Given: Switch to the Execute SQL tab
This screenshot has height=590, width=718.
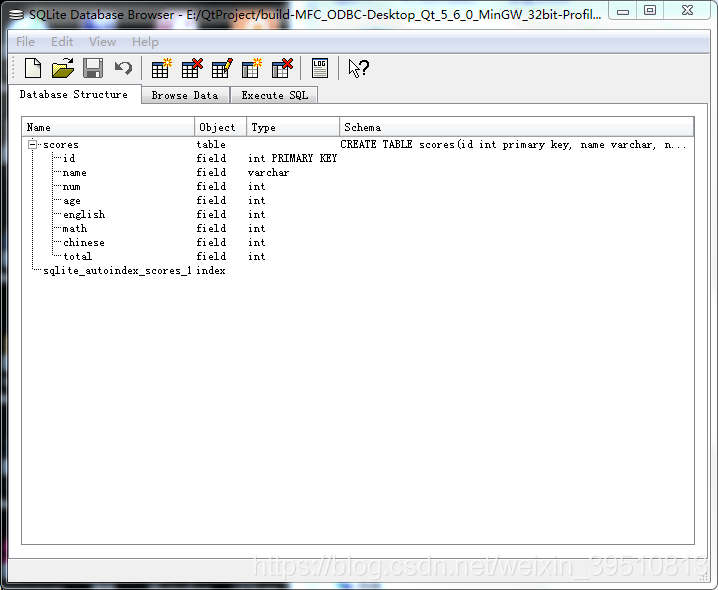Looking at the screenshot, I should click(x=274, y=95).
